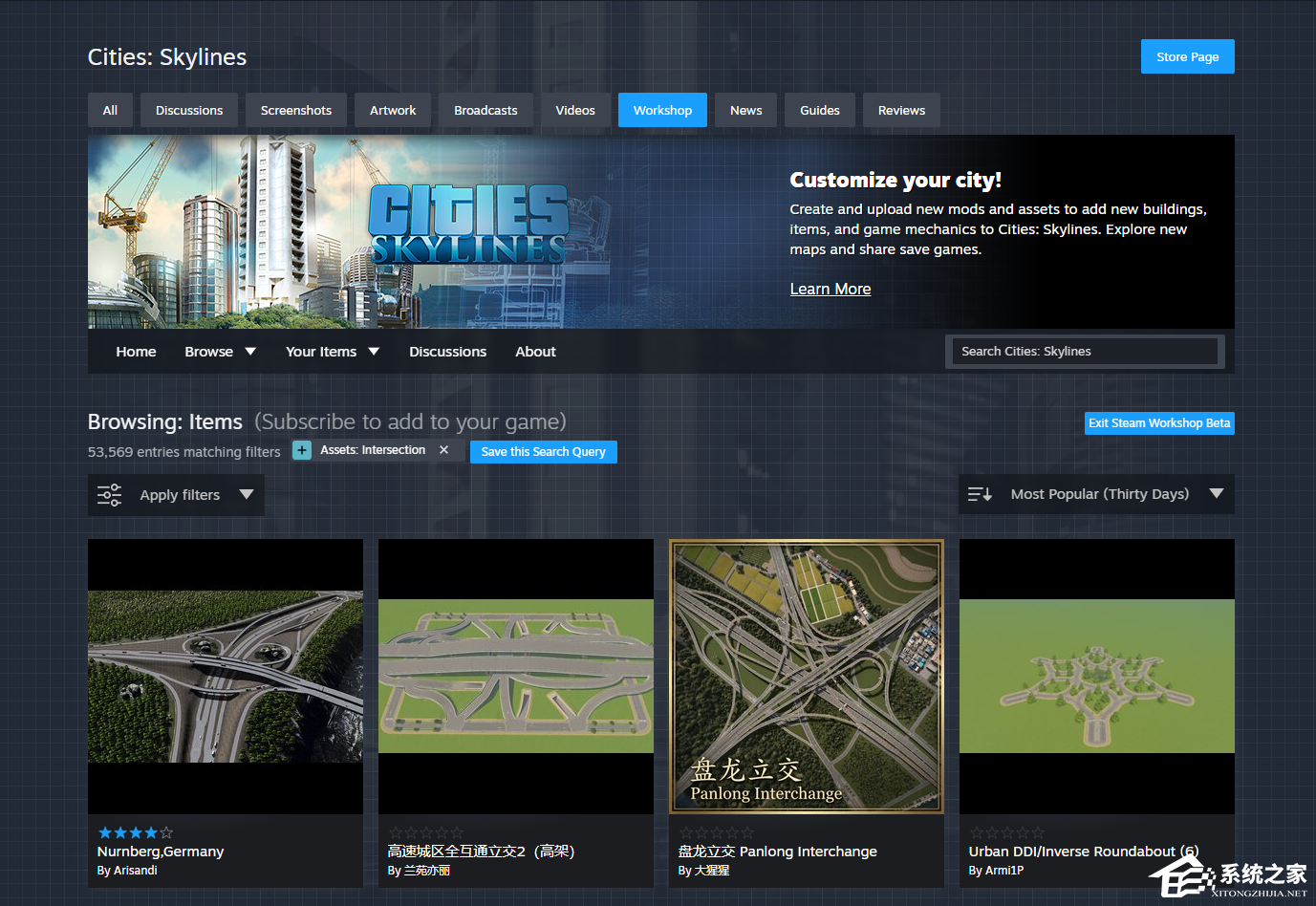Go to Workshop Home

(136, 352)
